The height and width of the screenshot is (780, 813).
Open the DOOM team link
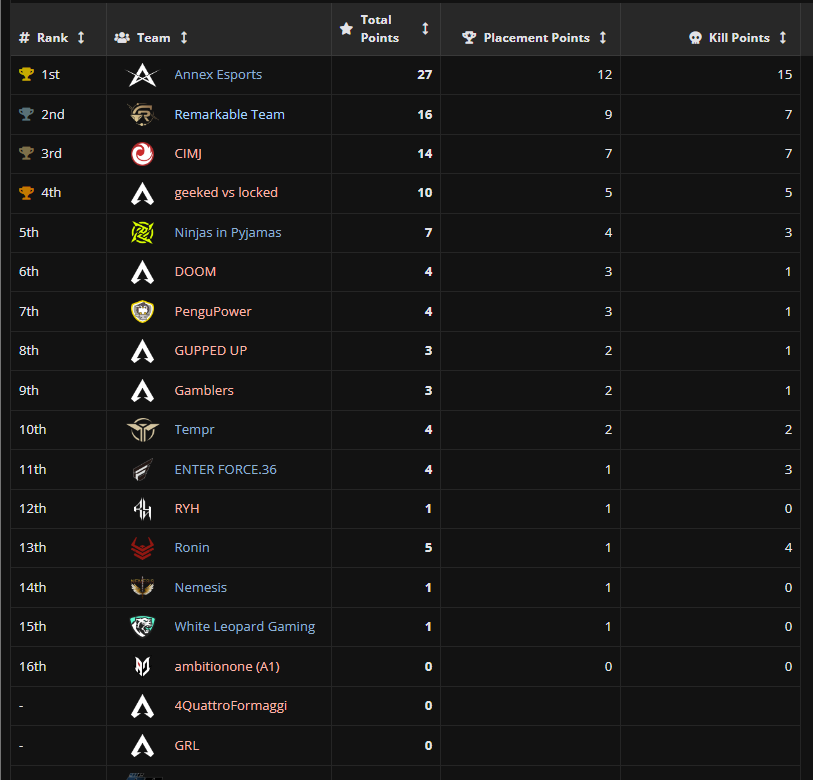pos(195,271)
